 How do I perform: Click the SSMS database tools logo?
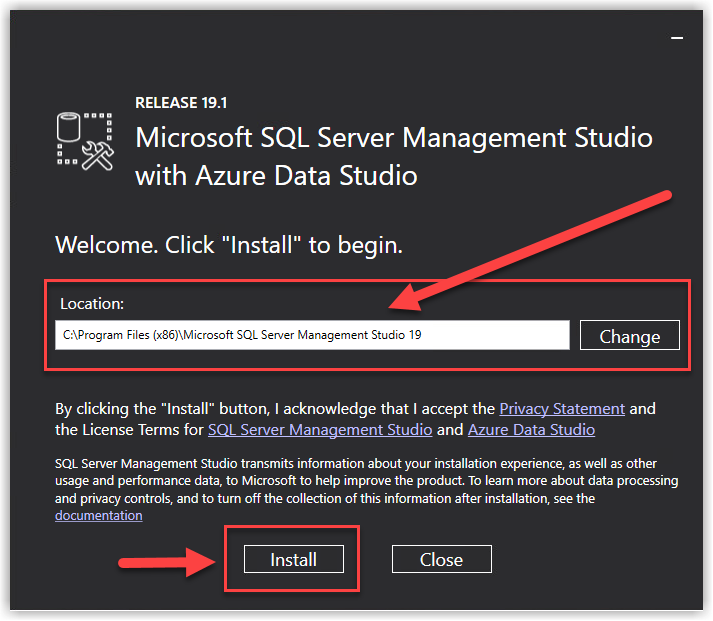pyautogui.click(x=85, y=141)
